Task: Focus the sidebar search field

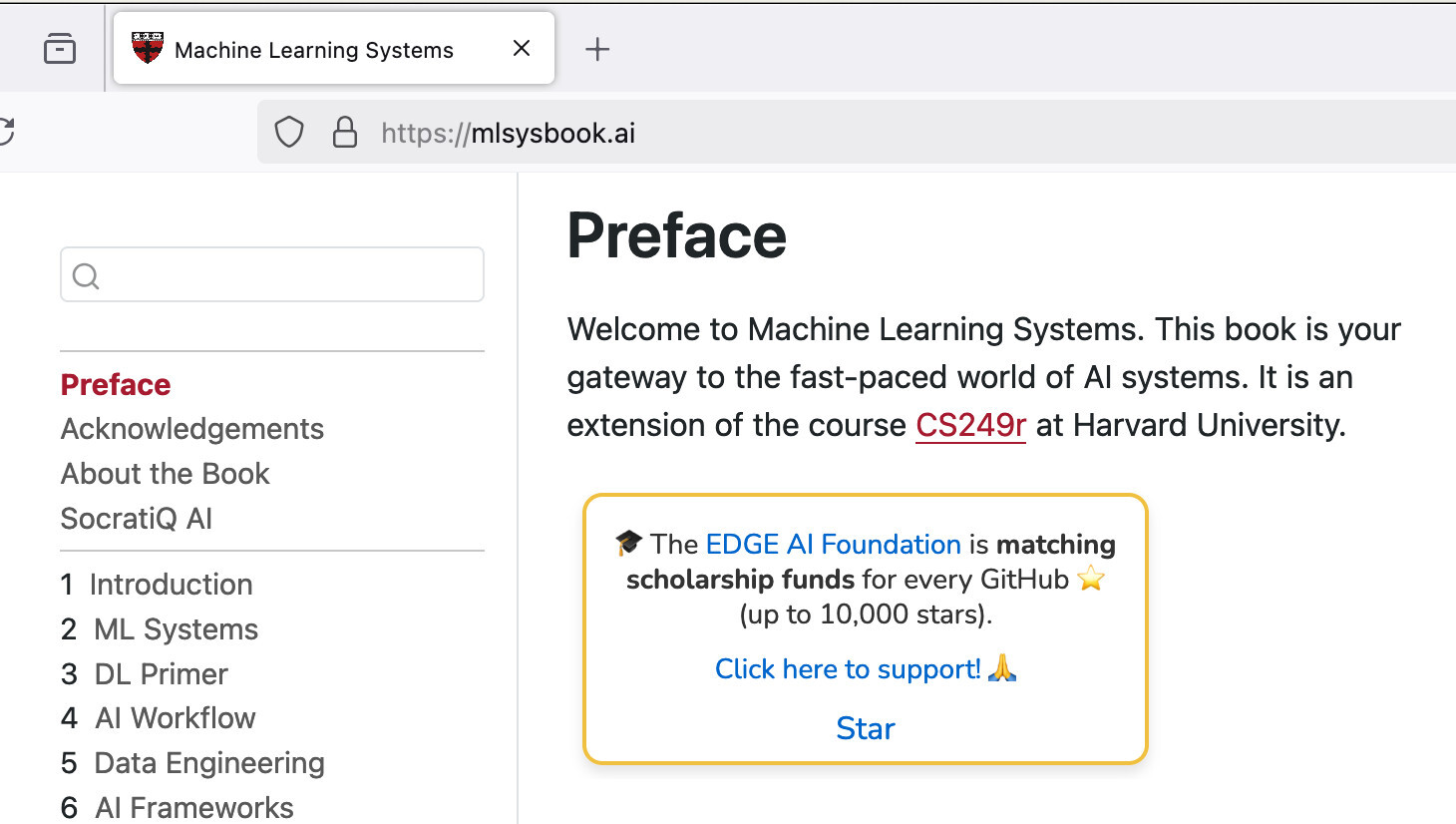Action: pos(289,275)
